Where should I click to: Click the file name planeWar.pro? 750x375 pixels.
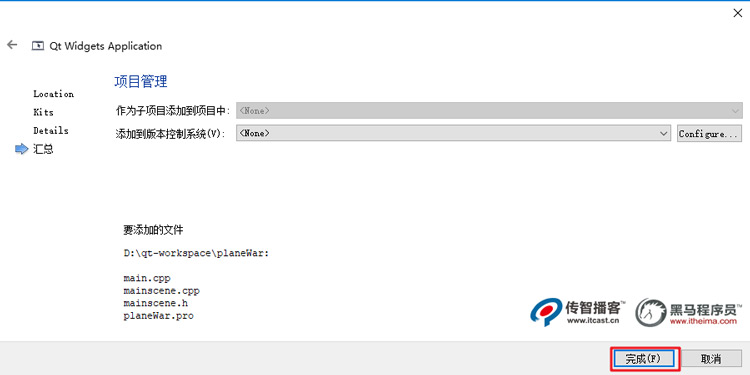[x=158, y=316]
